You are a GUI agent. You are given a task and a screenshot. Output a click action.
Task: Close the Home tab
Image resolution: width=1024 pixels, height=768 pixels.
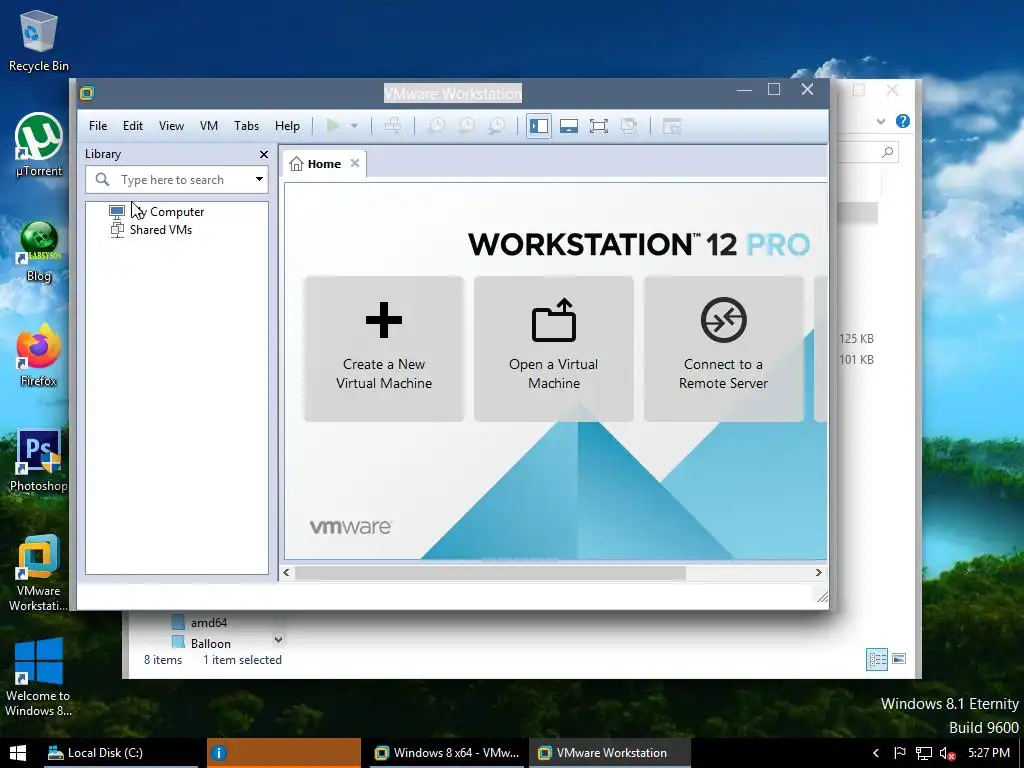(x=355, y=163)
